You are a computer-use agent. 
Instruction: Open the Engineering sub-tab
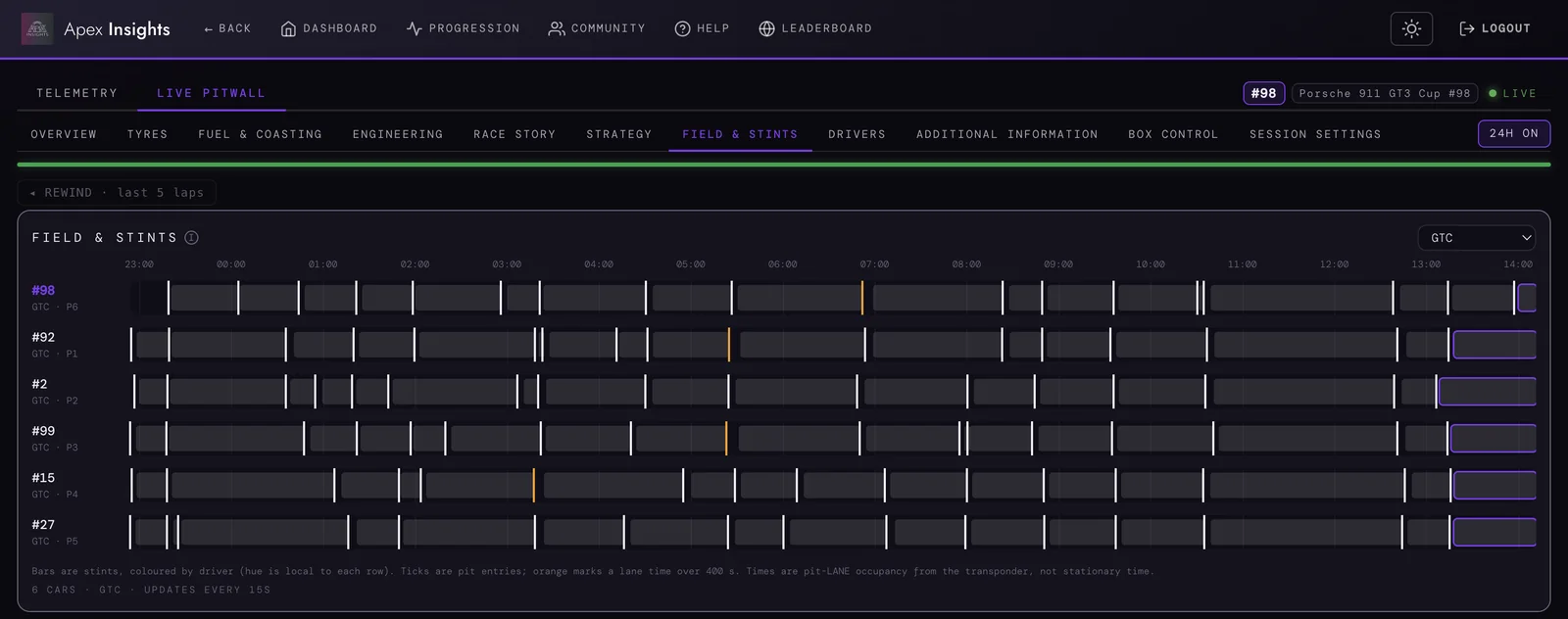(x=398, y=134)
